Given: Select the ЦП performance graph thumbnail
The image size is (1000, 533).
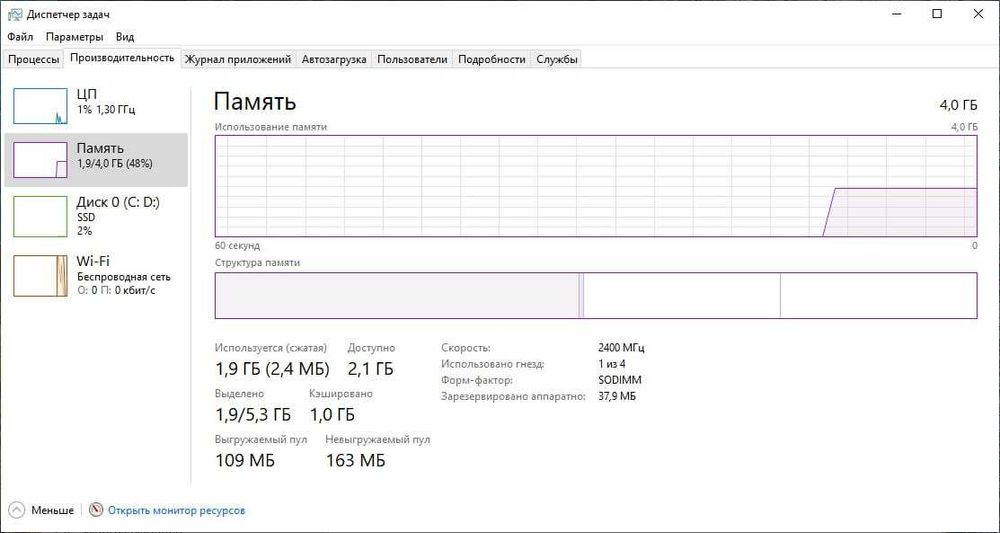Looking at the screenshot, I should [40, 106].
